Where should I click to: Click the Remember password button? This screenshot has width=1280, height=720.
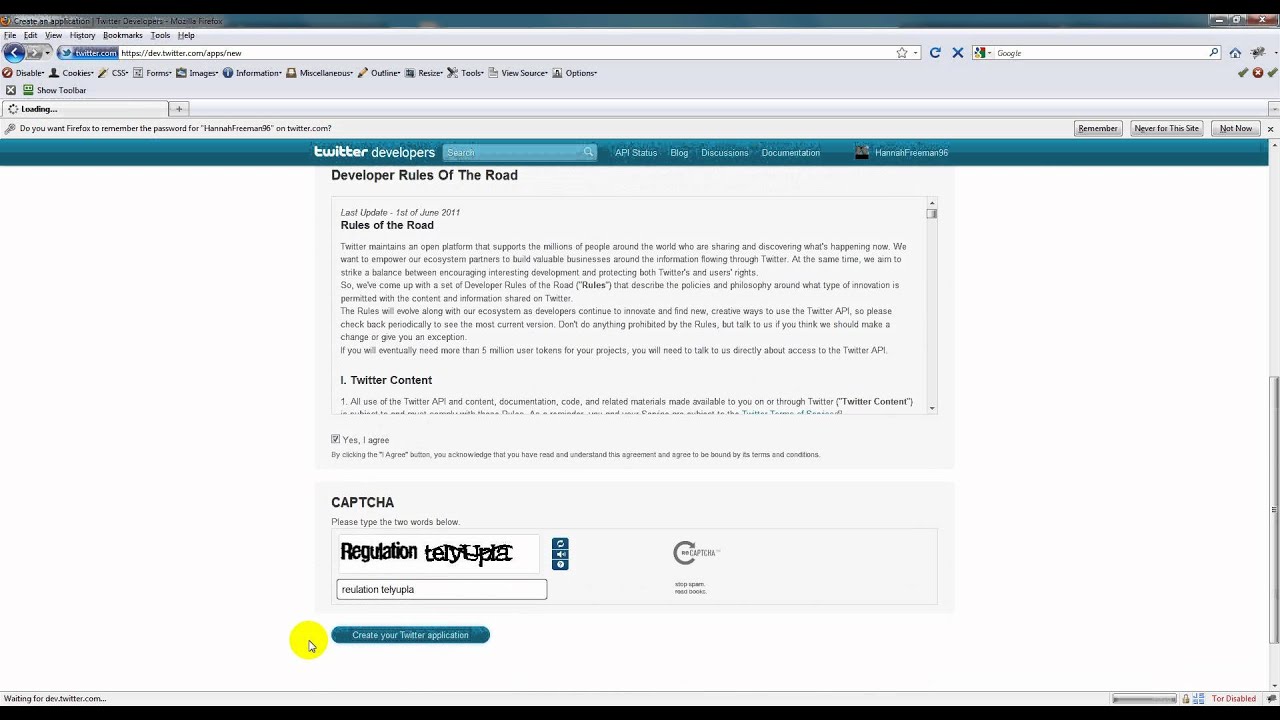coord(1097,128)
